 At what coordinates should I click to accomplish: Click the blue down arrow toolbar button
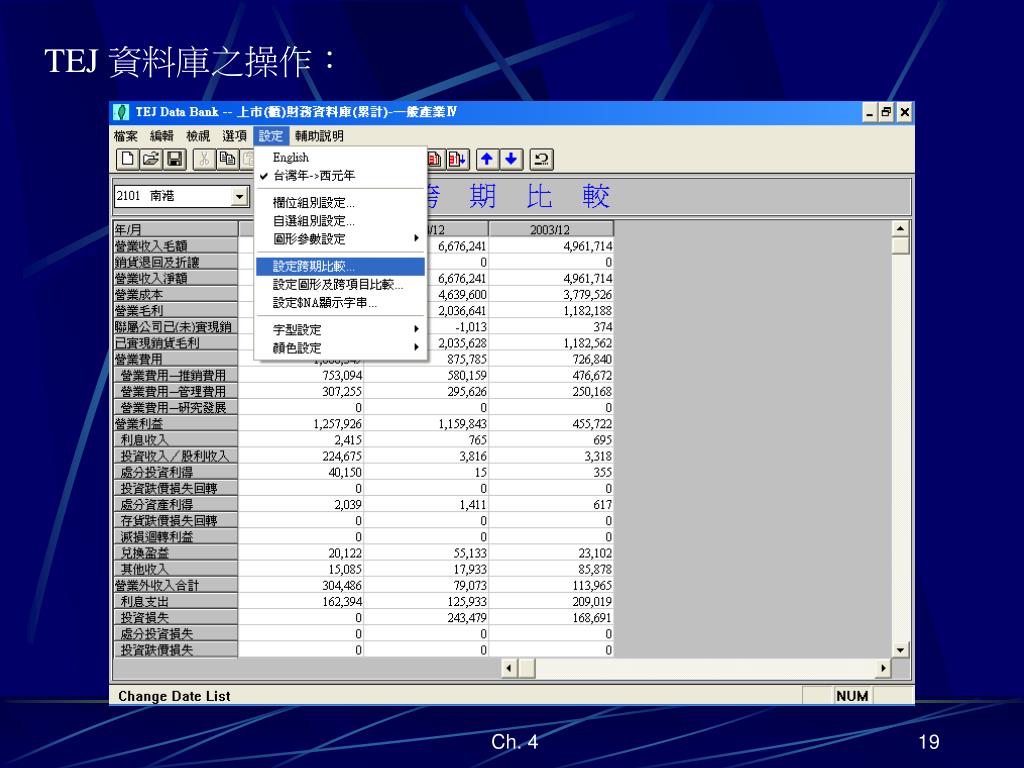point(511,159)
